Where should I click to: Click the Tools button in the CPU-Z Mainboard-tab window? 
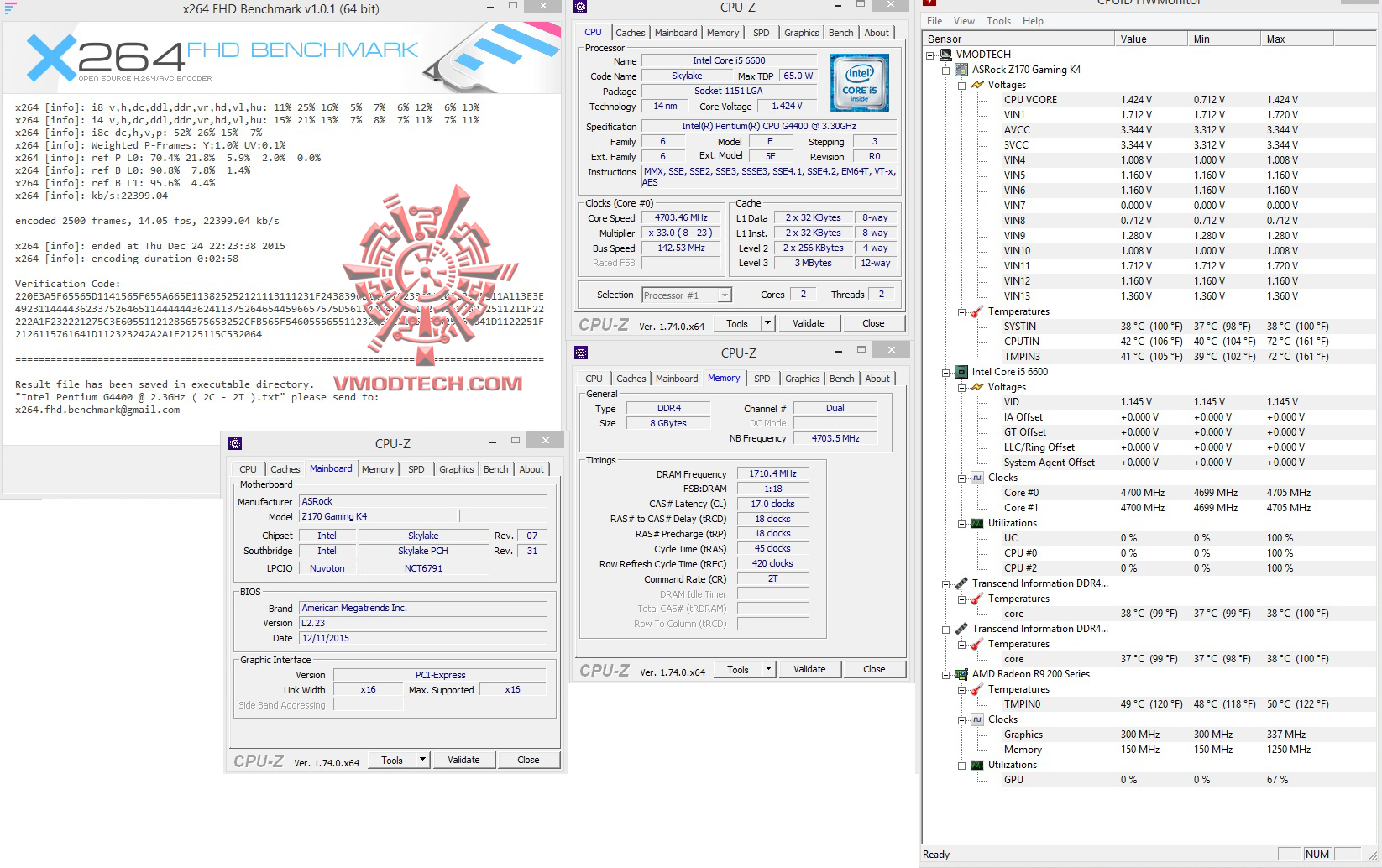392,760
